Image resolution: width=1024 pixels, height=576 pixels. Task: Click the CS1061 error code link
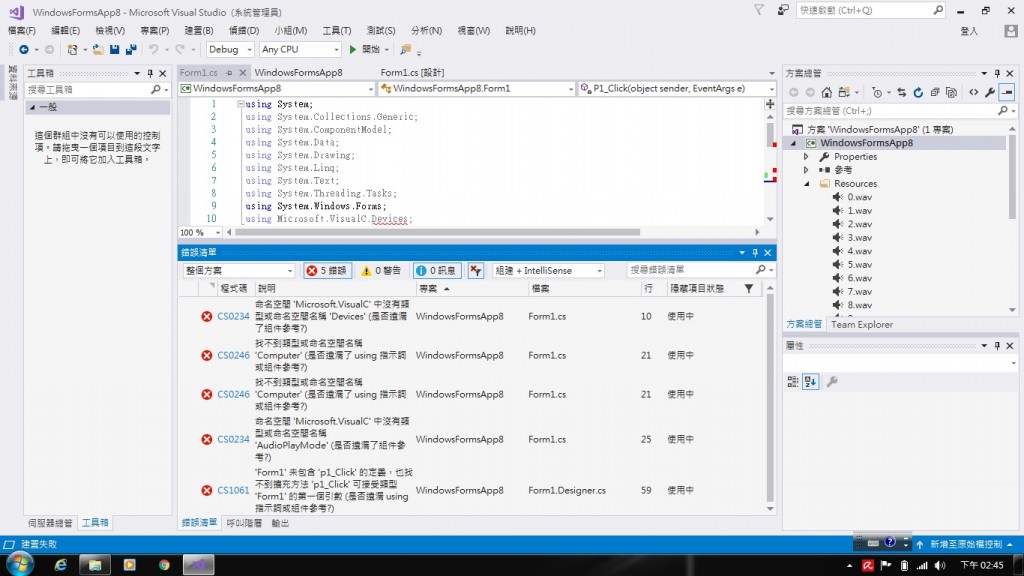[x=233, y=490]
